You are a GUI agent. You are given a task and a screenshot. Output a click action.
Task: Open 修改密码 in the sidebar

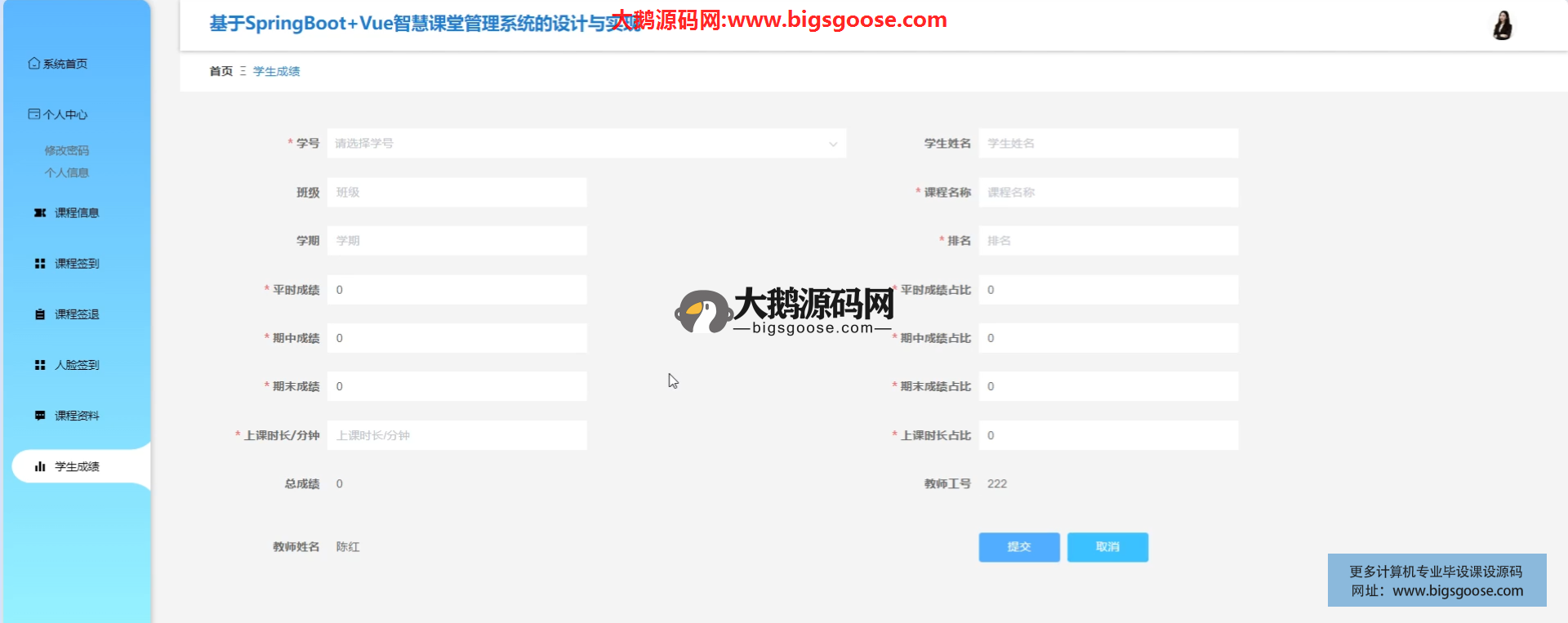pos(66,150)
